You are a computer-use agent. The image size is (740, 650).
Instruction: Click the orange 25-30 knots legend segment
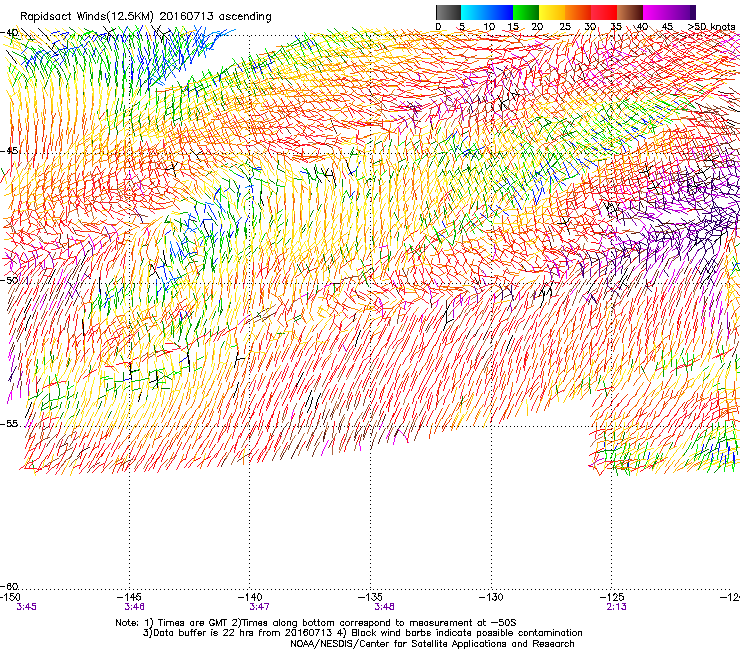click(x=578, y=12)
